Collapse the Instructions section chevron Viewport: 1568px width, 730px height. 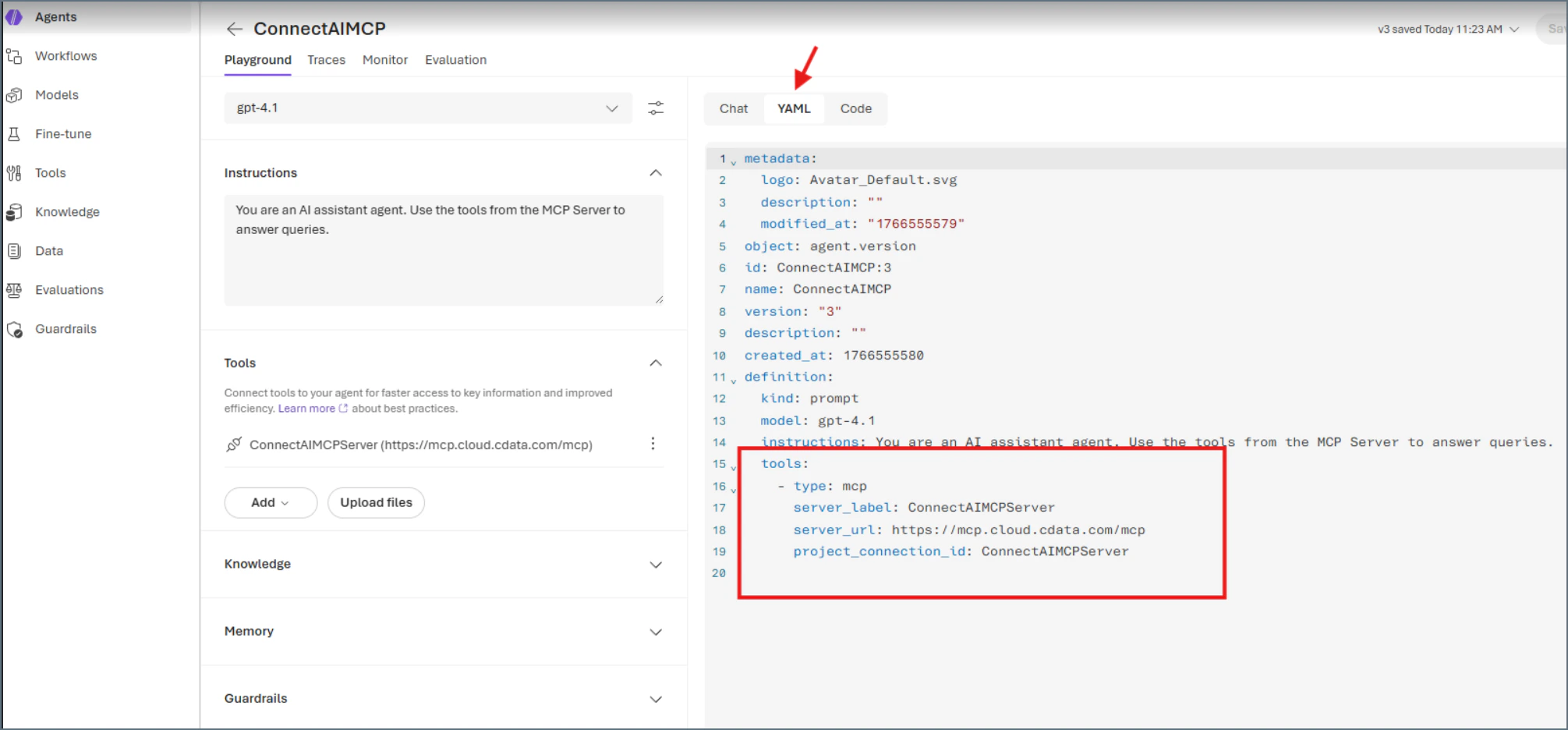pos(656,173)
